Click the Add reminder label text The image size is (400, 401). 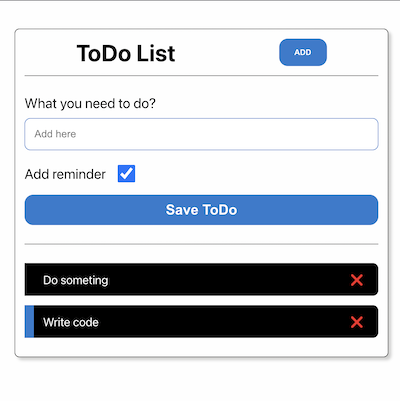tap(65, 174)
